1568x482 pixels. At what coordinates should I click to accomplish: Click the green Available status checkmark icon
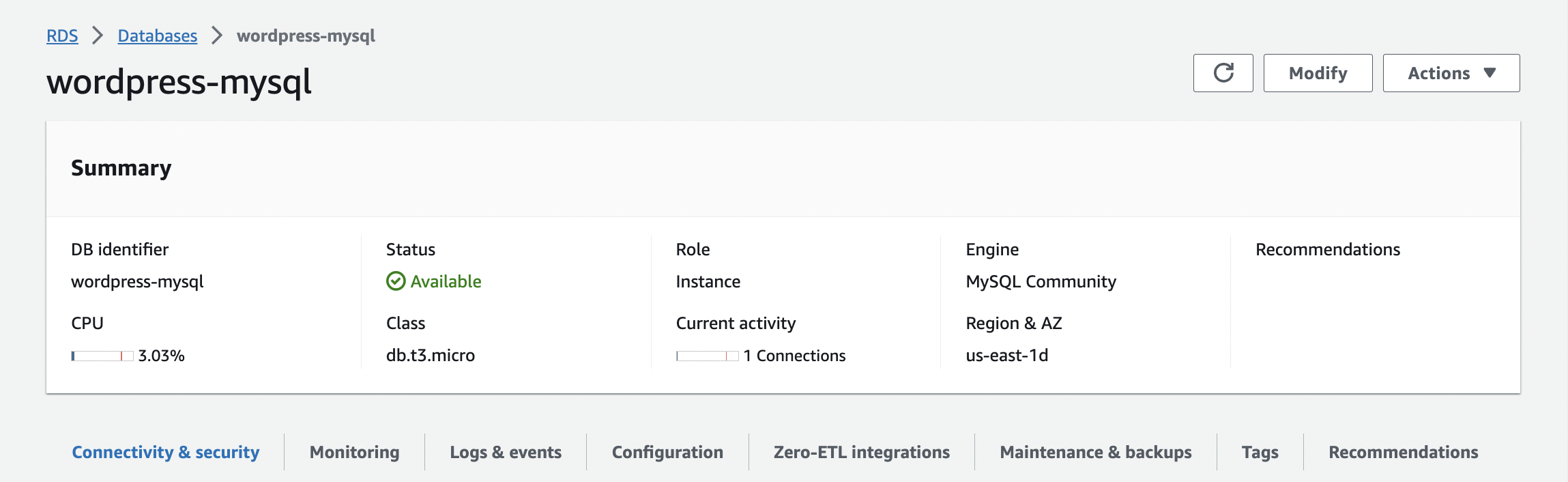[396, 281]
